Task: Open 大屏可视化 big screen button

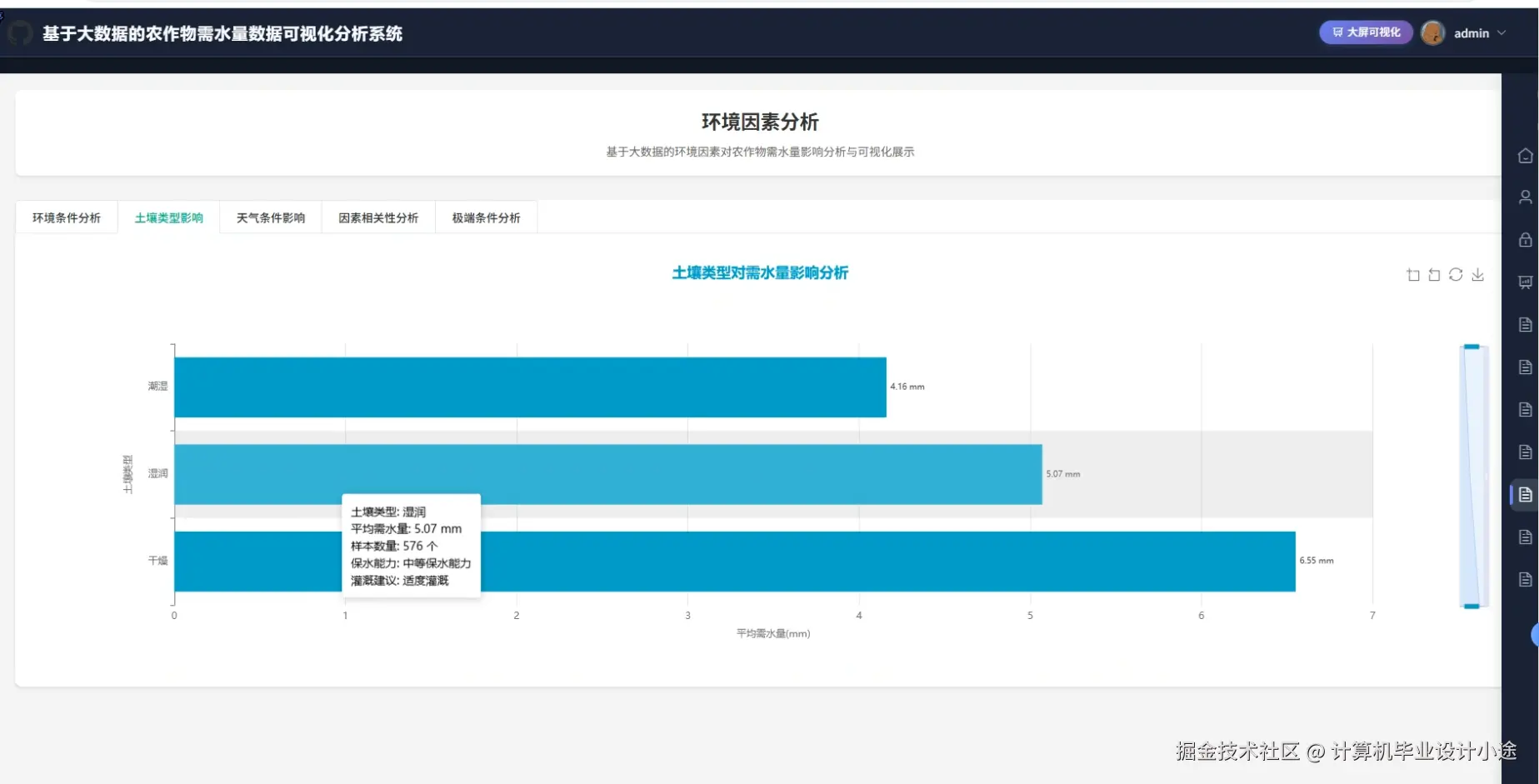Action: (1366, 32)
